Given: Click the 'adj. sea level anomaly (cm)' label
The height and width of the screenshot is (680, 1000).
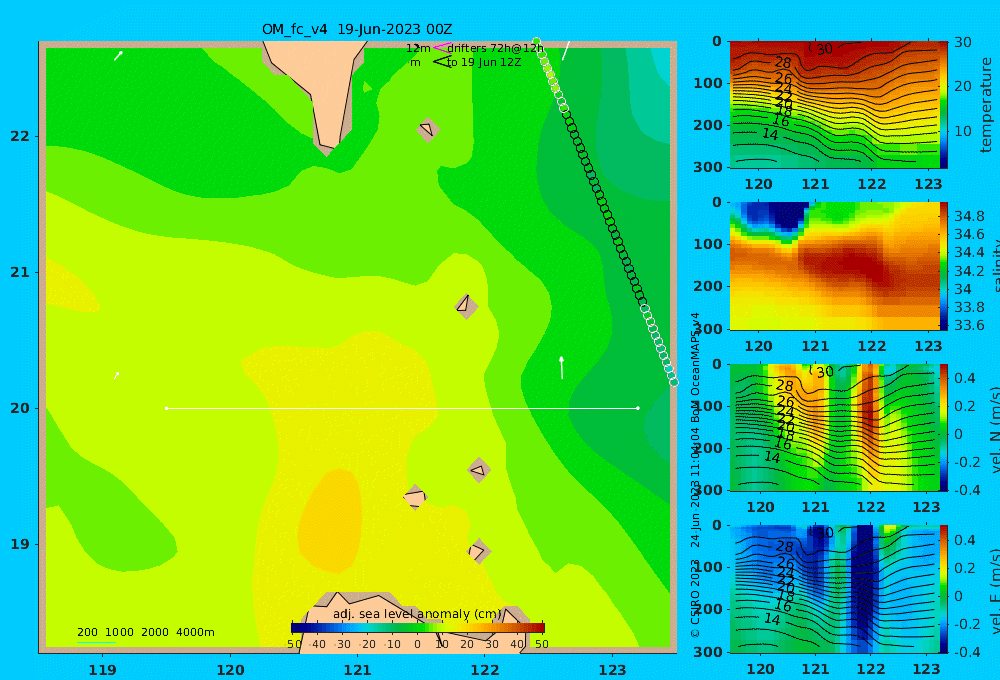Looking at the screenshot, I should coord(417,614).
